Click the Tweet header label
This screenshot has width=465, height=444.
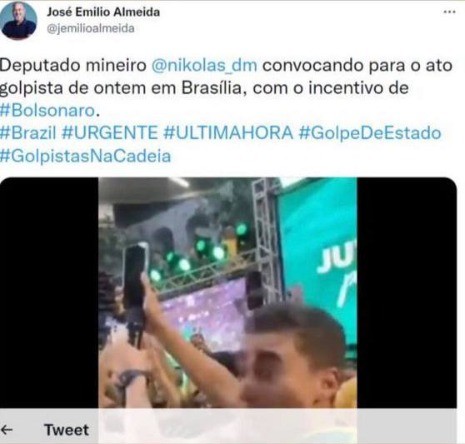(x=67, y=430)
